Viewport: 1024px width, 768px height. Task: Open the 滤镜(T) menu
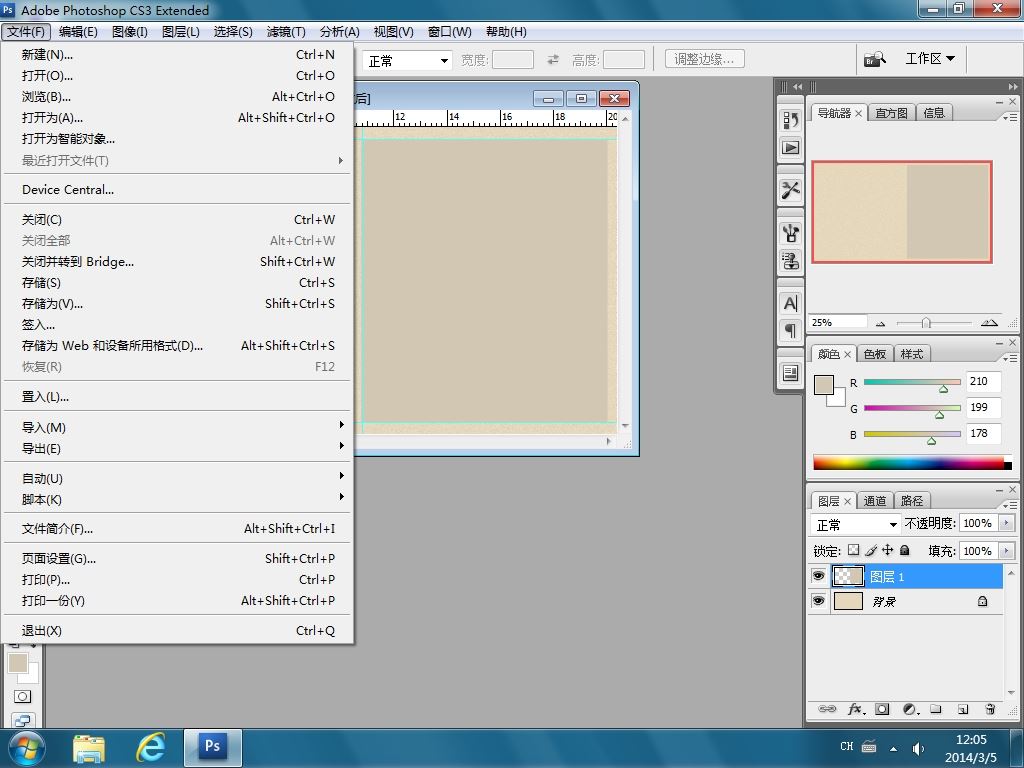tap(286, 31)
